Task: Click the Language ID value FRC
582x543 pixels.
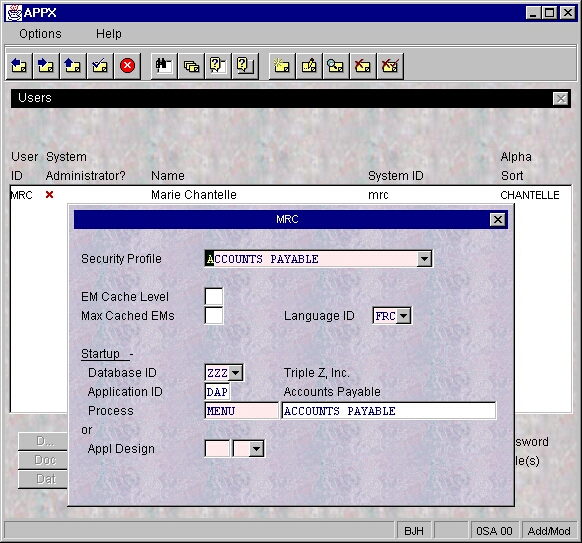Action: pyautogui.click(x=385, y=316)
